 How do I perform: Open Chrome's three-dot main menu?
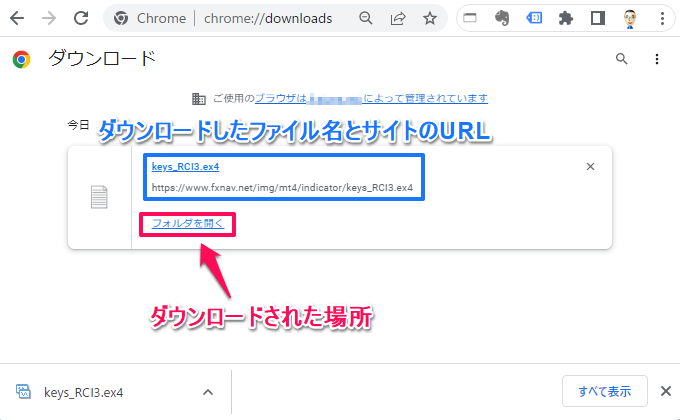point(660,18)
